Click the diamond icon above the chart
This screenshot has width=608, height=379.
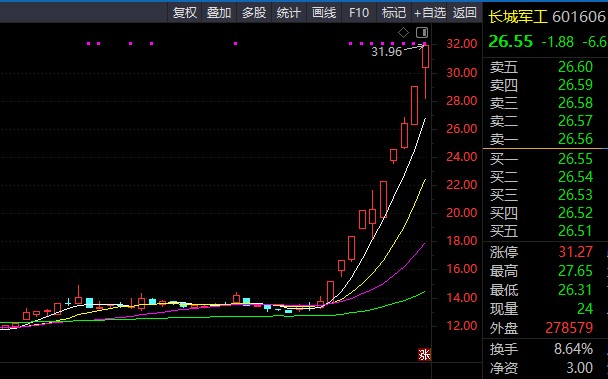pyautogui.click(x=403, y=33)
